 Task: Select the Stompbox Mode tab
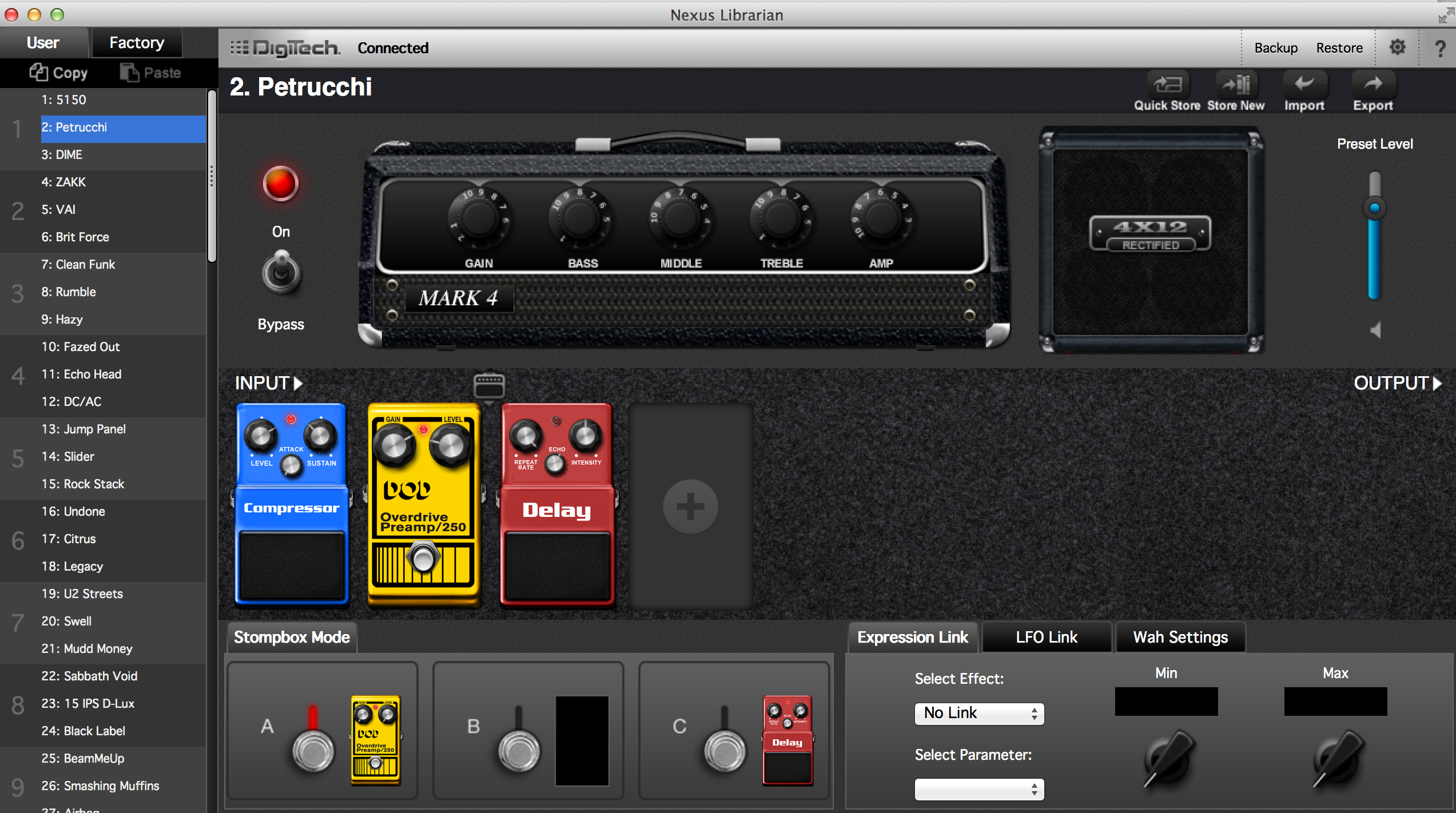292,637
